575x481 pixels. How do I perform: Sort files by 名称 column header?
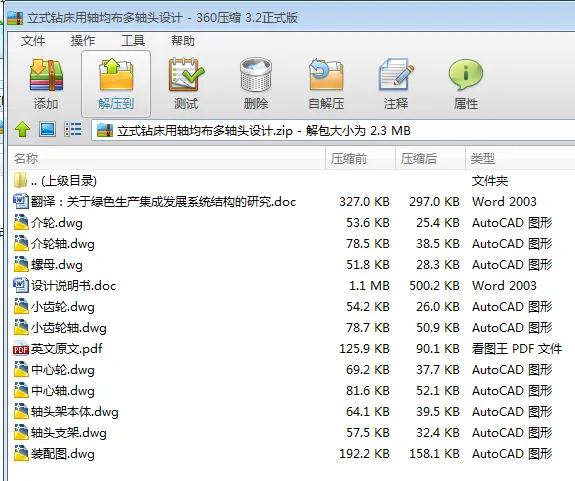167,159
